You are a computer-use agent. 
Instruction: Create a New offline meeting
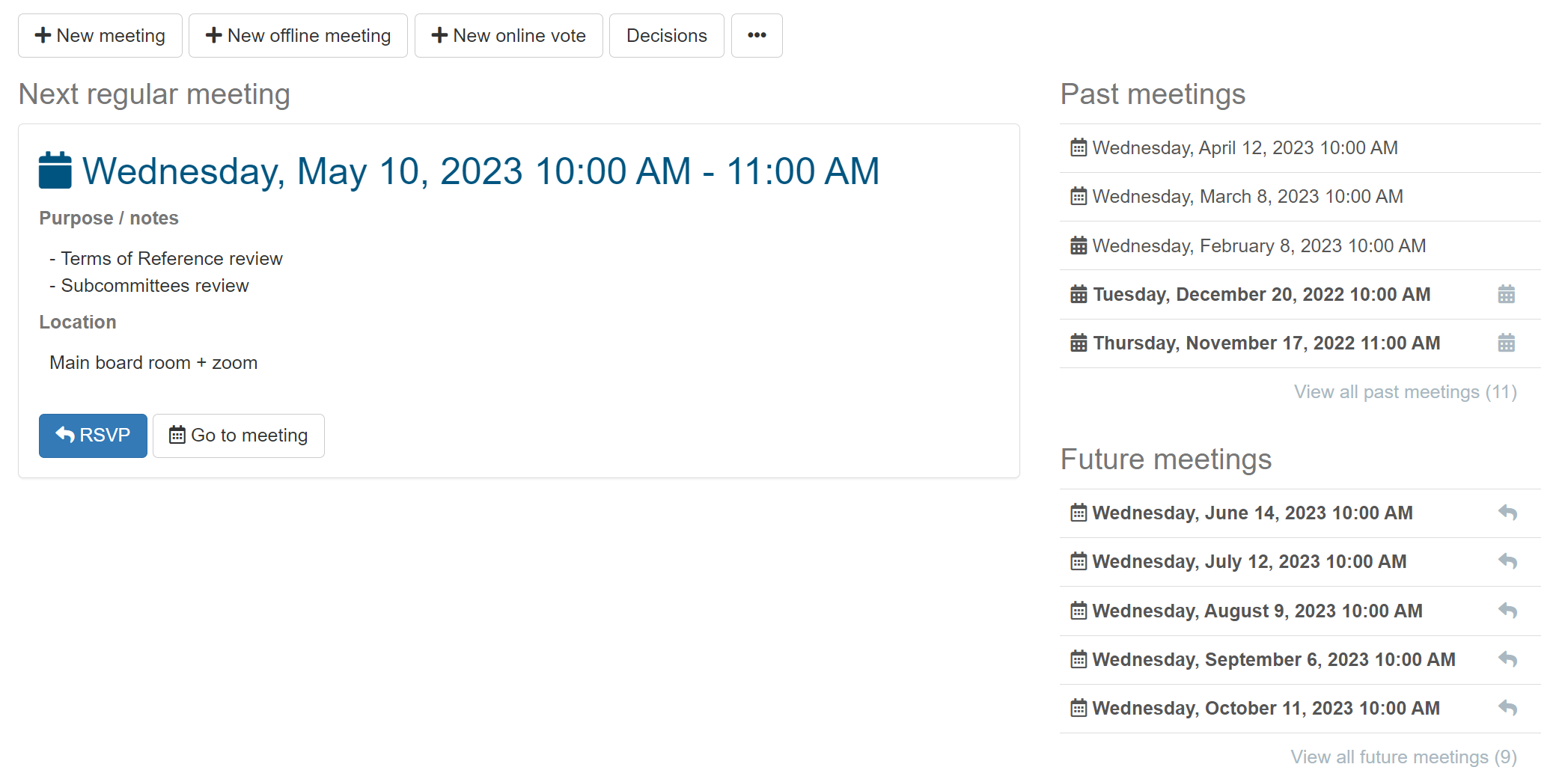click(x=298, y=35)
